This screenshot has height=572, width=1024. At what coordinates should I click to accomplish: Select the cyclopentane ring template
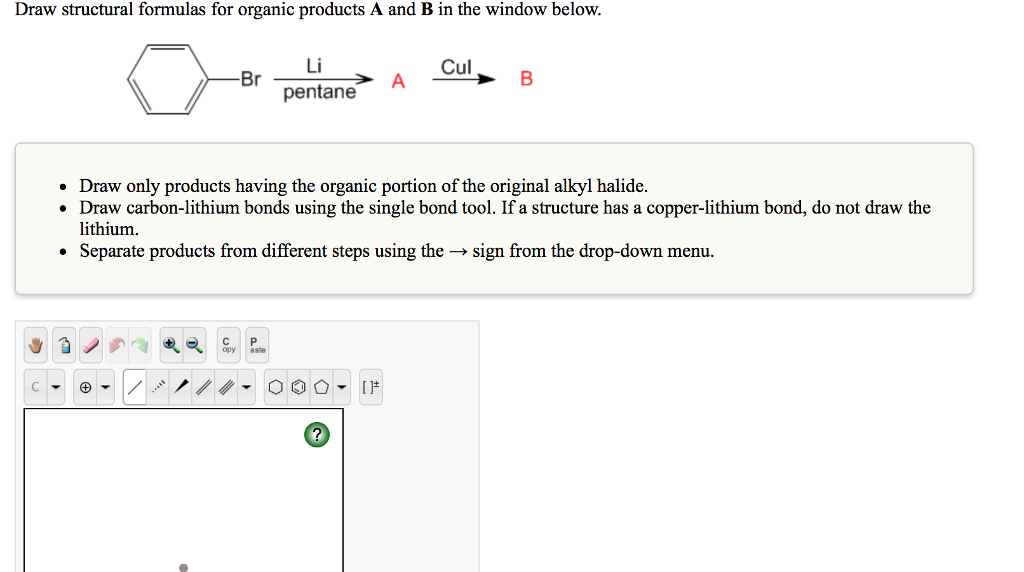[x=321, y=387]
